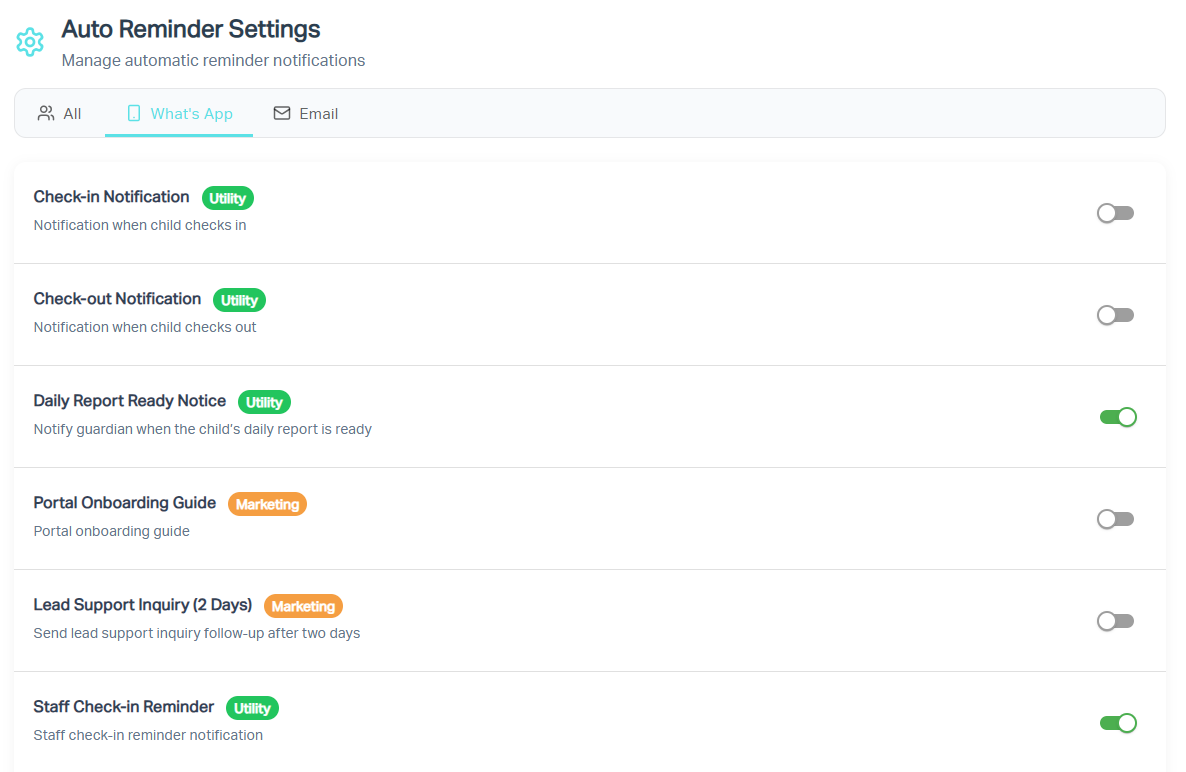This screenshot has width=1186, height=772.
Task: Click the Check-out Notification title text
Action: 117,299
